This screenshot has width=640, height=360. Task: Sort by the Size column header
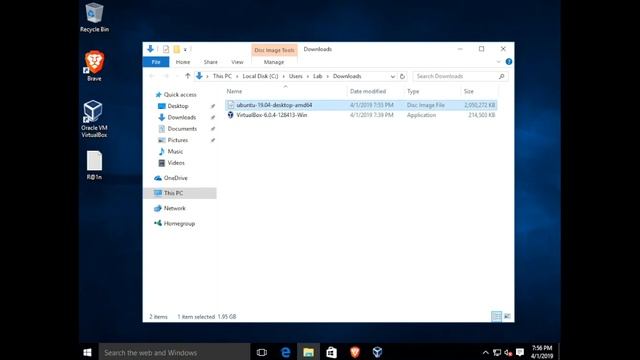(469, 91)
